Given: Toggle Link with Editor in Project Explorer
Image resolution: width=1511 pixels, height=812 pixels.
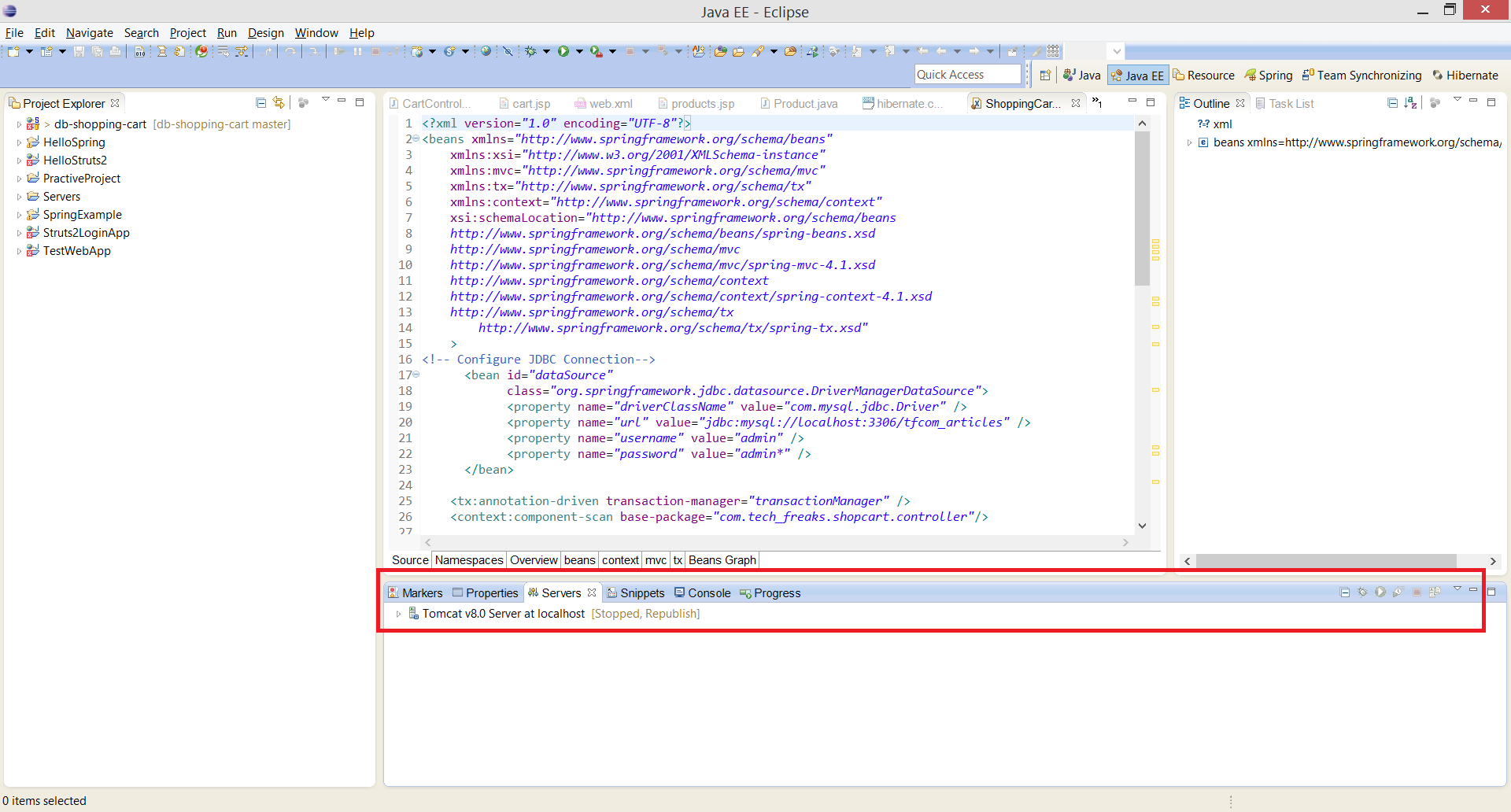Looking at the screenshot, I should pos(279,102).
